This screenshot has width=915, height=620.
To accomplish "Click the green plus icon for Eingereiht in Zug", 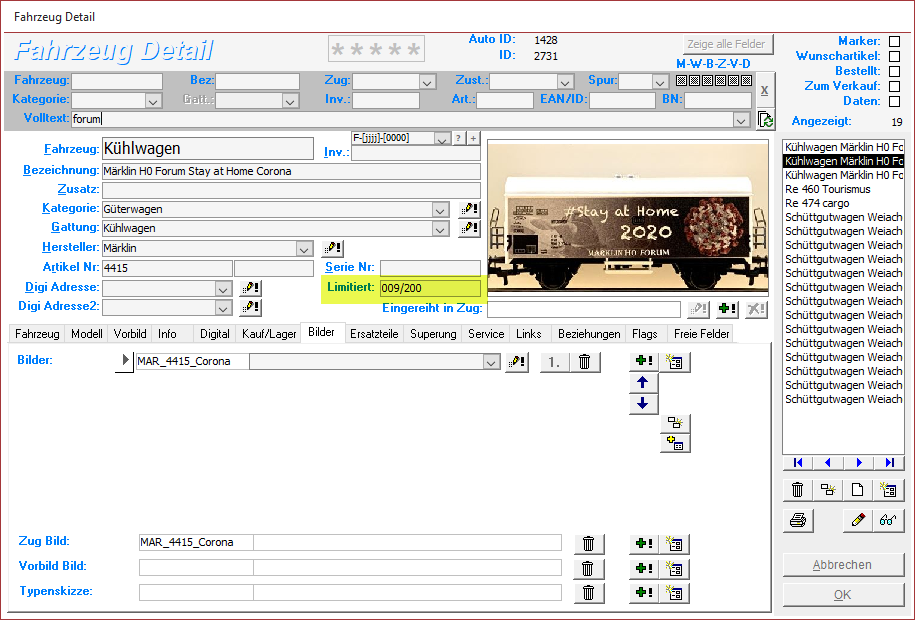I will point(727,309).
